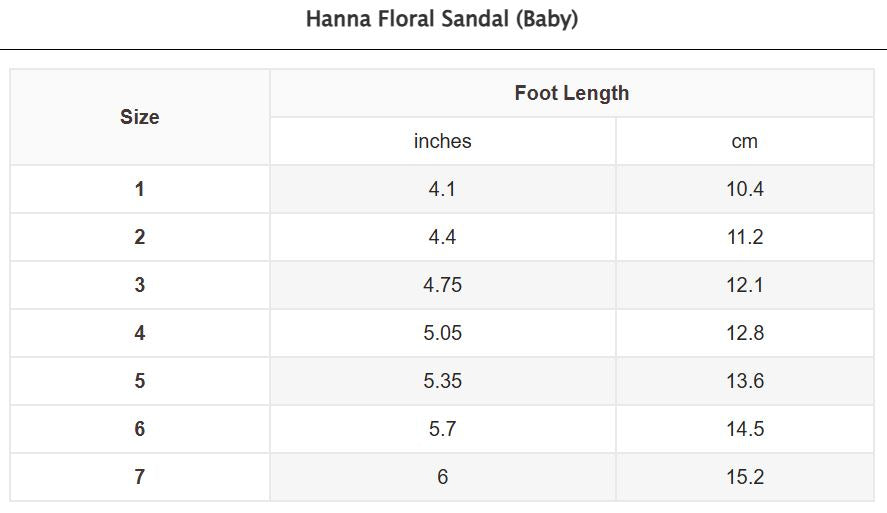Select size 1 row label
The image size is (887, 513).
pyautogui.click(x=140, y=189)
